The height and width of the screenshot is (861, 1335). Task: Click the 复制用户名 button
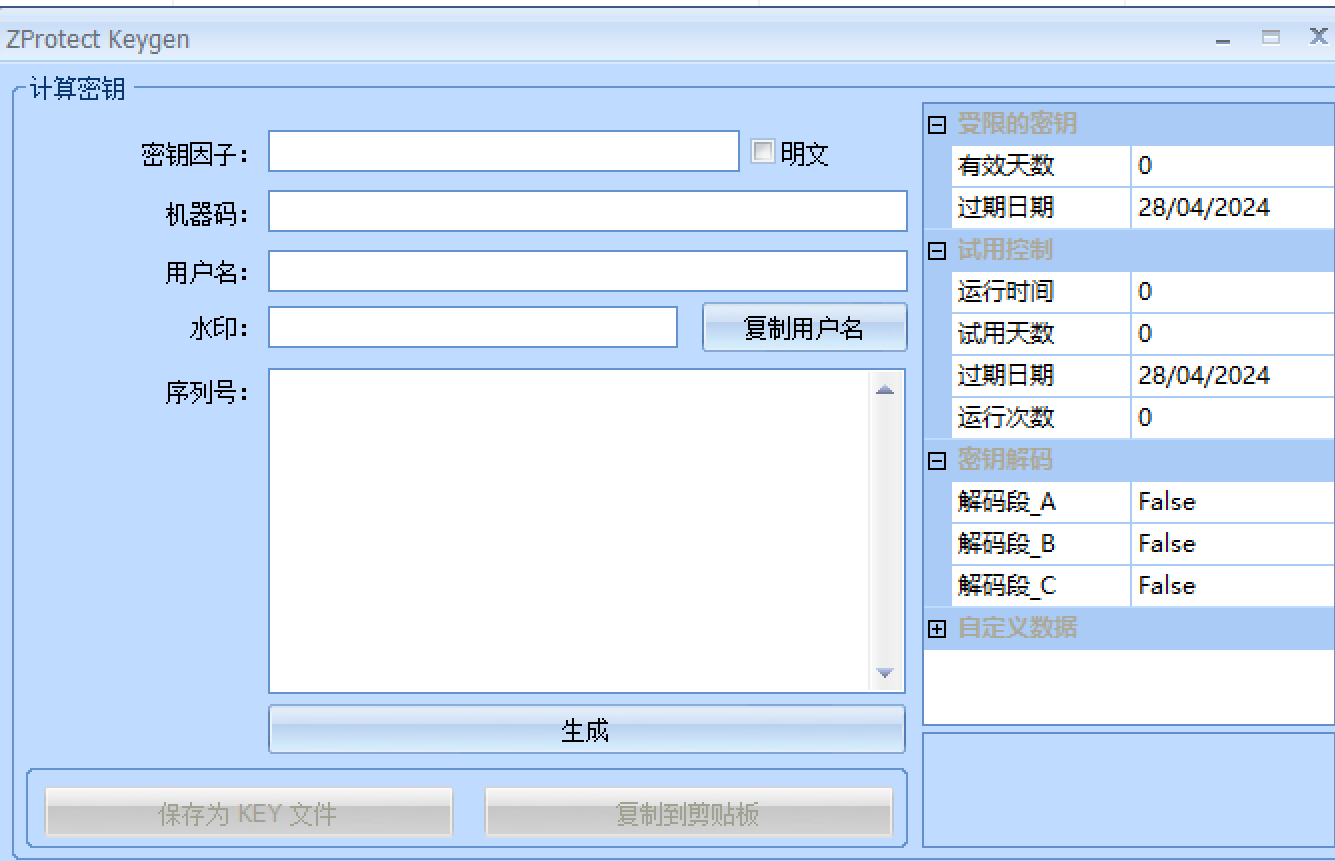(805, 328)
